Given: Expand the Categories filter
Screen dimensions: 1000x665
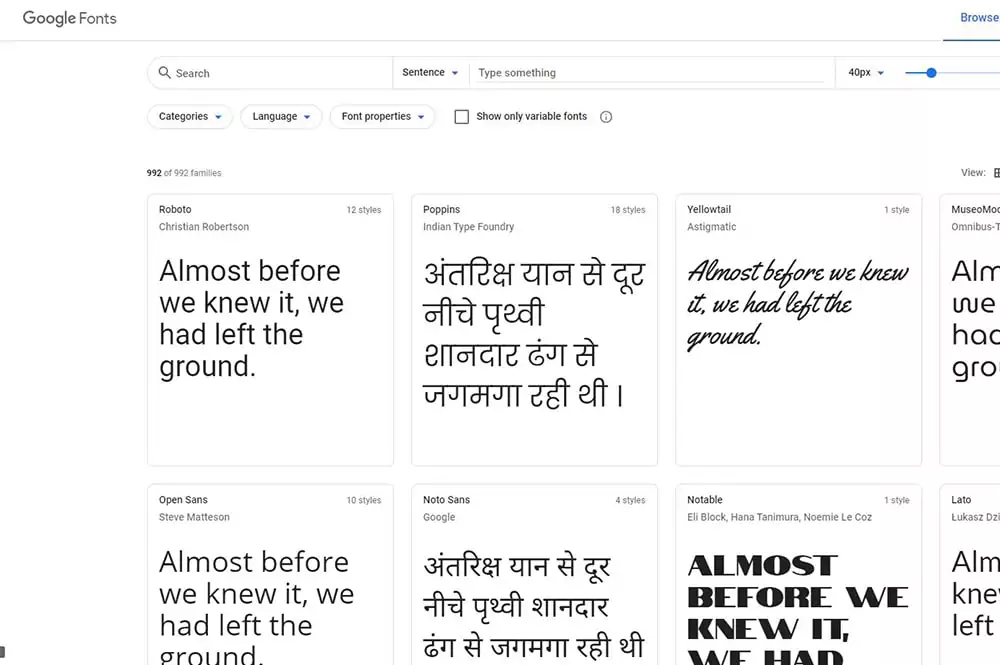Looking at the screenshot, I should click(190, 117).
